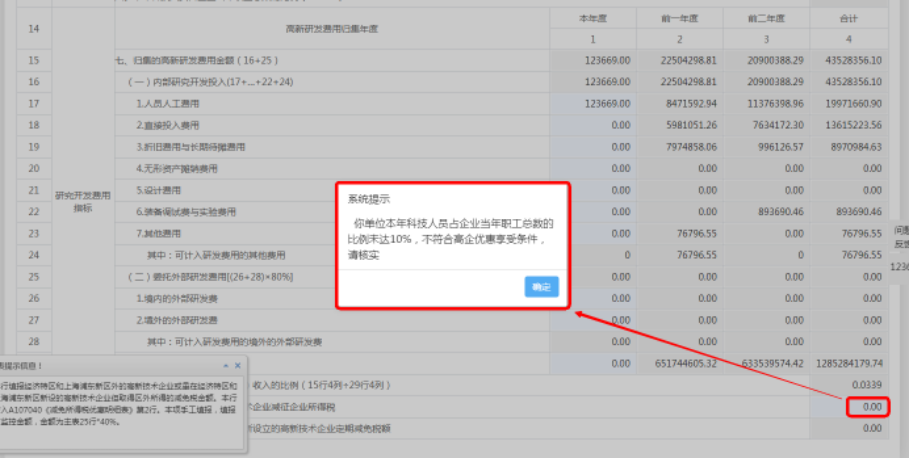
Task: Click row label 1.境内的外部研发费
Action: [177, 298]
